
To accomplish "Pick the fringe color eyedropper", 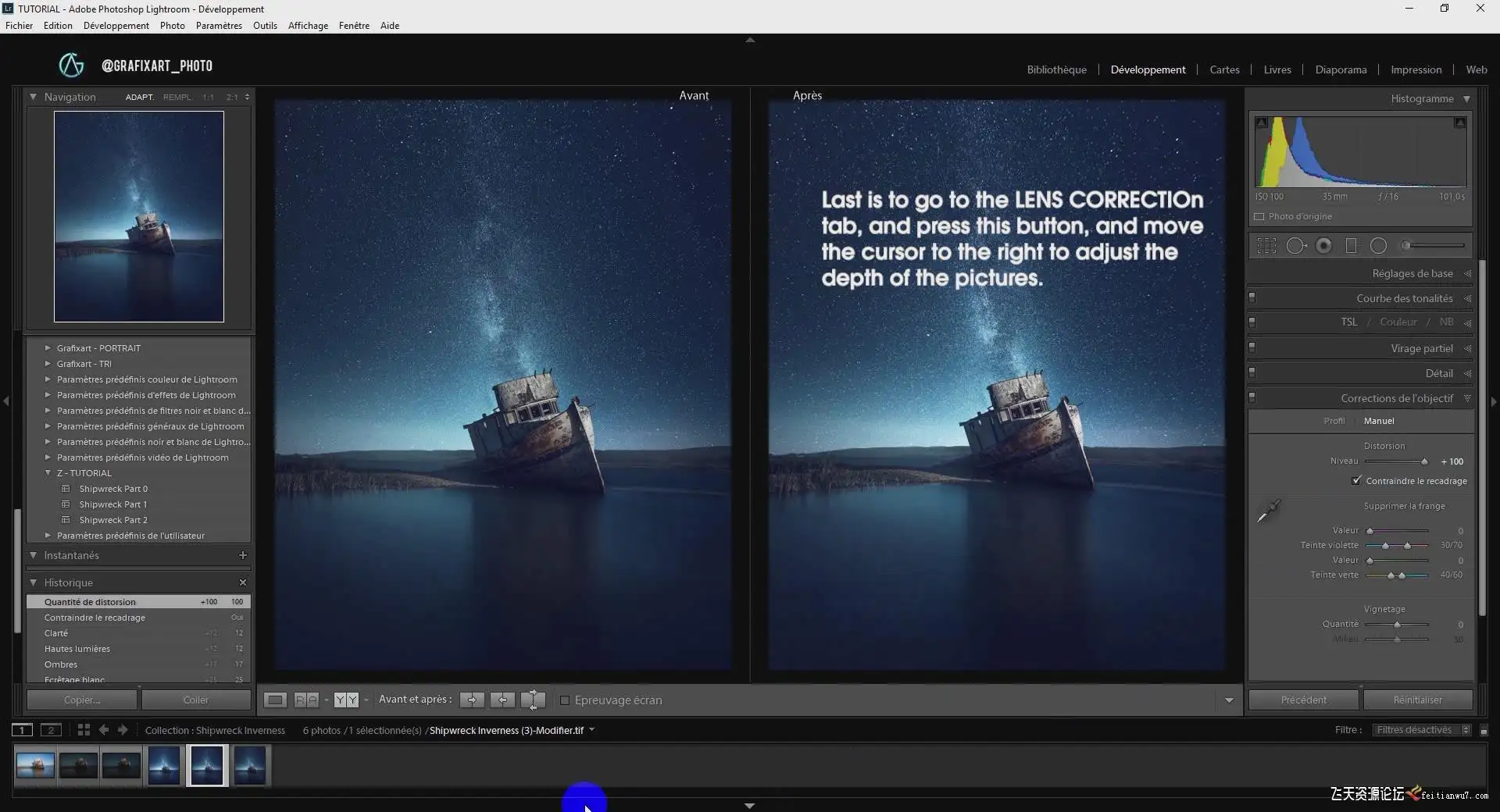I will click(1268, 511).
